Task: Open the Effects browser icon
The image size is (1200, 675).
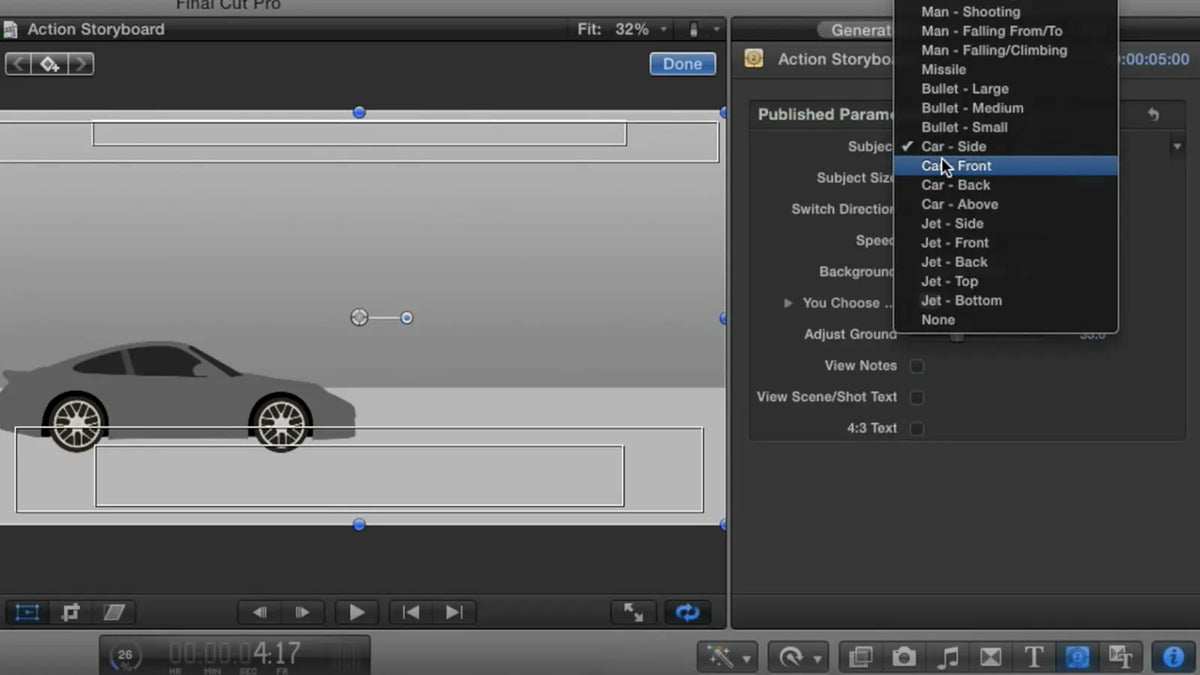Action: [x=860, y=656]
